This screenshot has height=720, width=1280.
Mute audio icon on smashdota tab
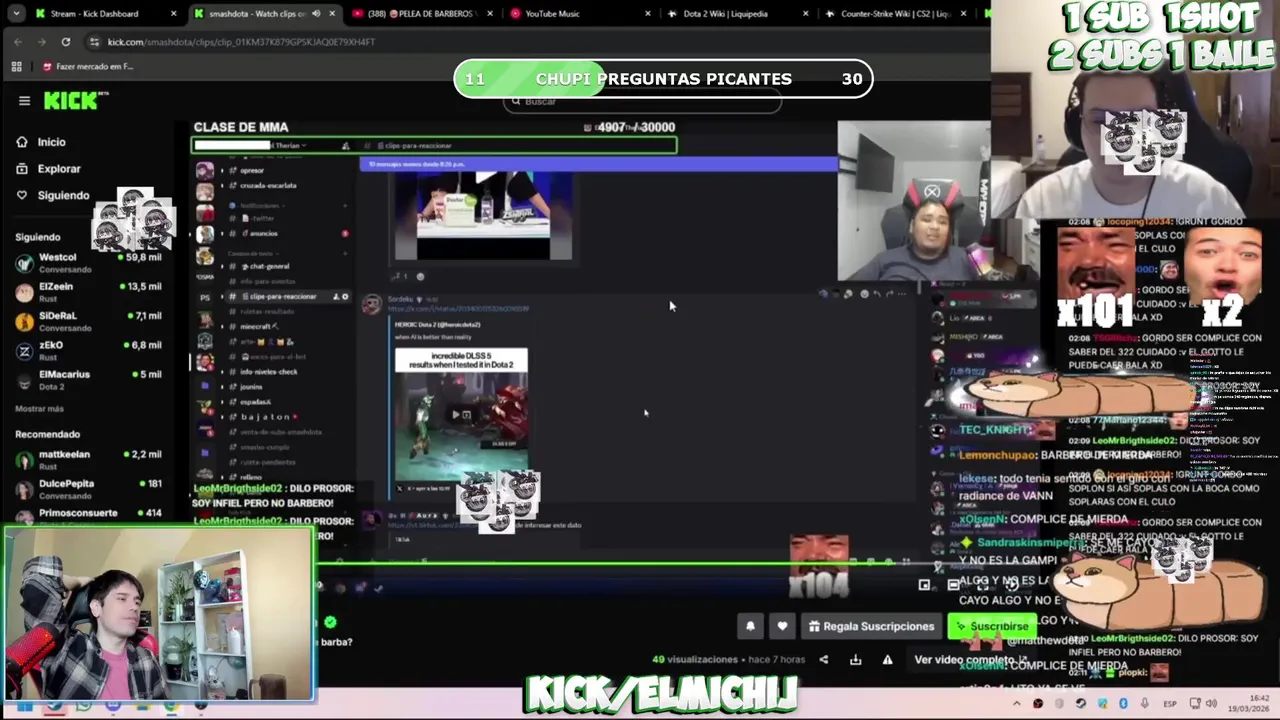[x=316, y=14]
